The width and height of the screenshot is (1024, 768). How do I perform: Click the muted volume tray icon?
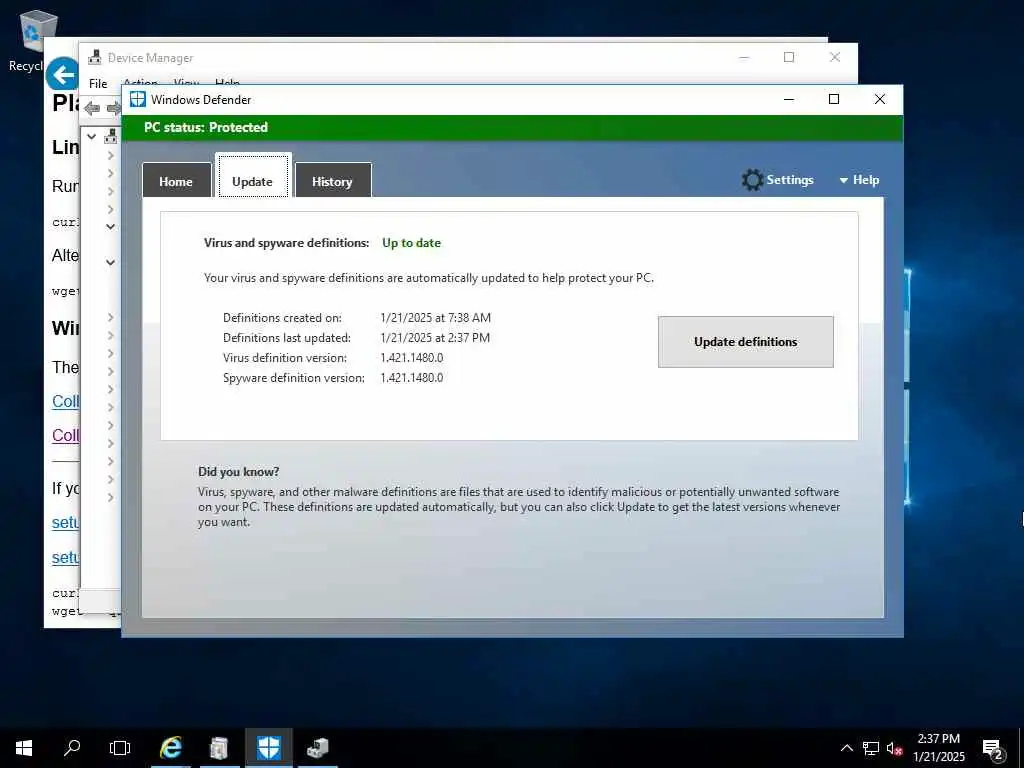[894, 748]
